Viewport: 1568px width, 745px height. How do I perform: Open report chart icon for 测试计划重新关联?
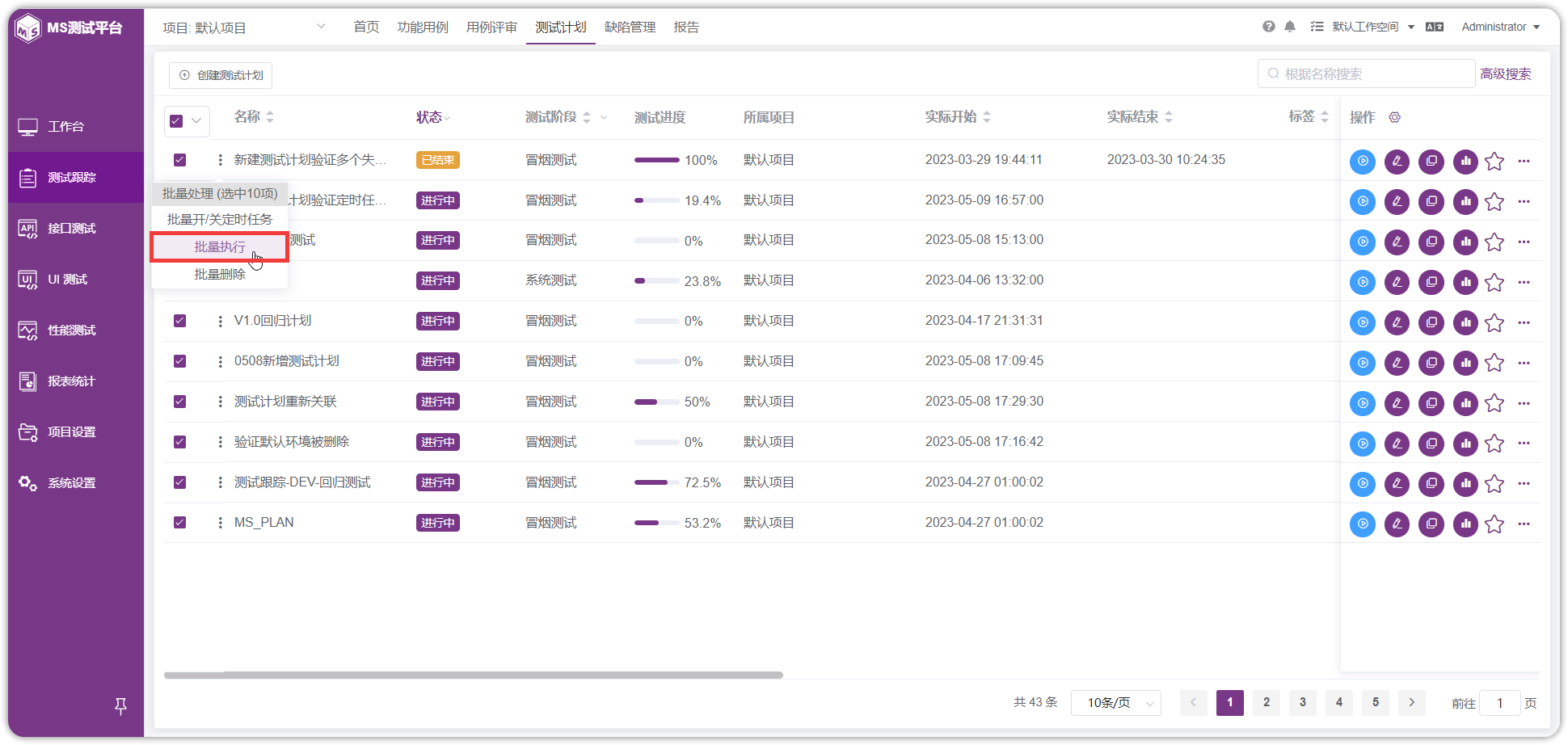point(1465,403)
